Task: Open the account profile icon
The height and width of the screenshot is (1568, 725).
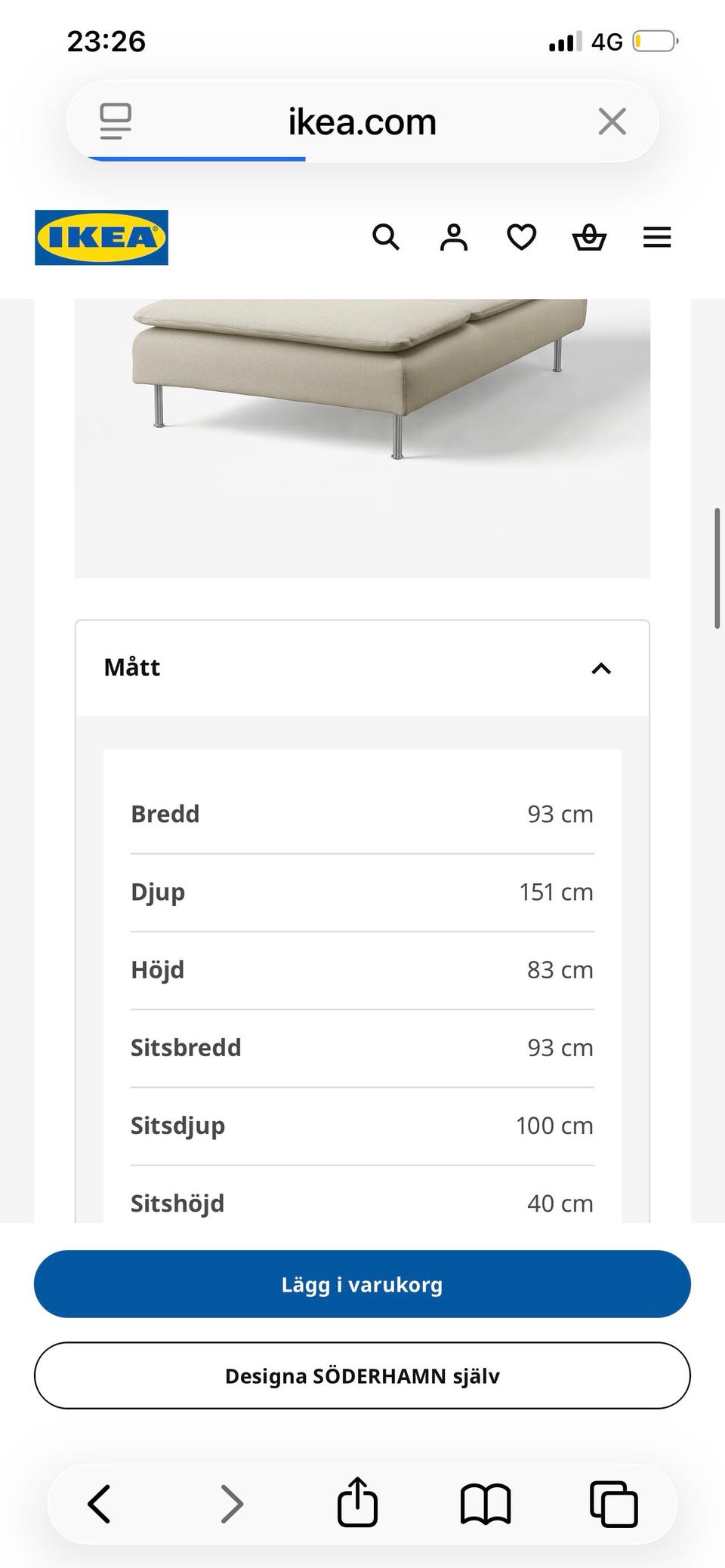Action: [x=454, y=238]
